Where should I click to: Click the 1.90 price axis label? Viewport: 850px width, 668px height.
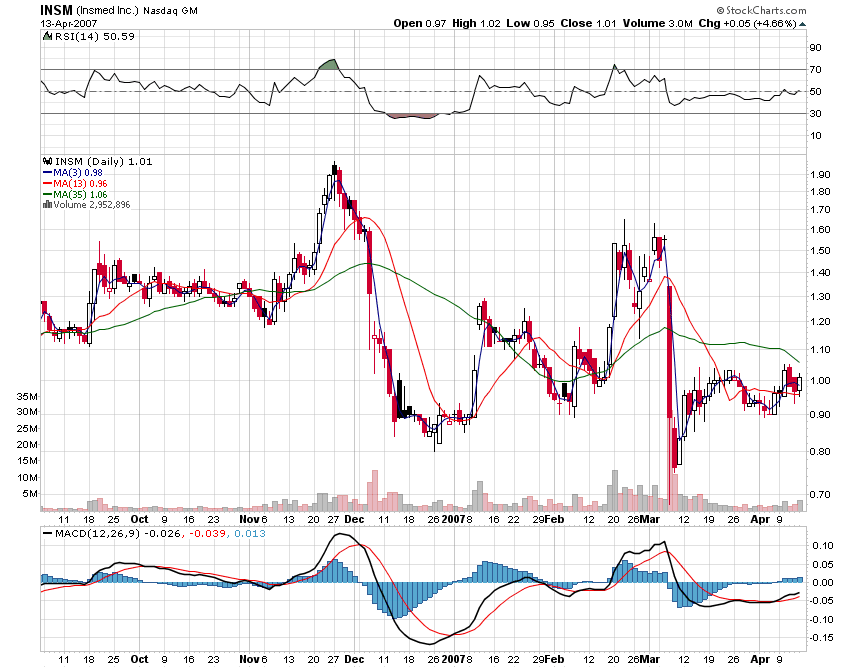coord(820,175)
